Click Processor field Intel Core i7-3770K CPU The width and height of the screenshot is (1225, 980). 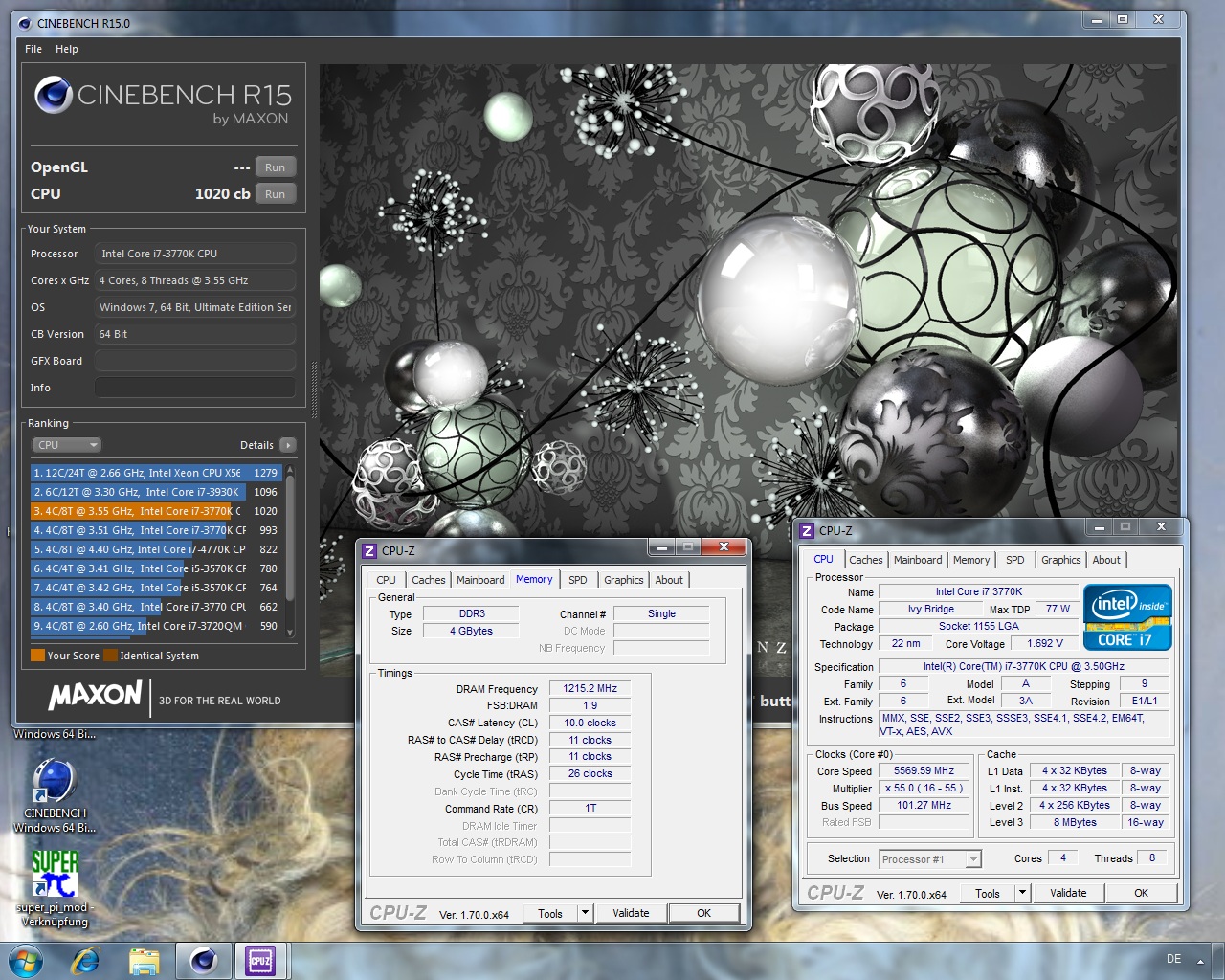point(194,254)
